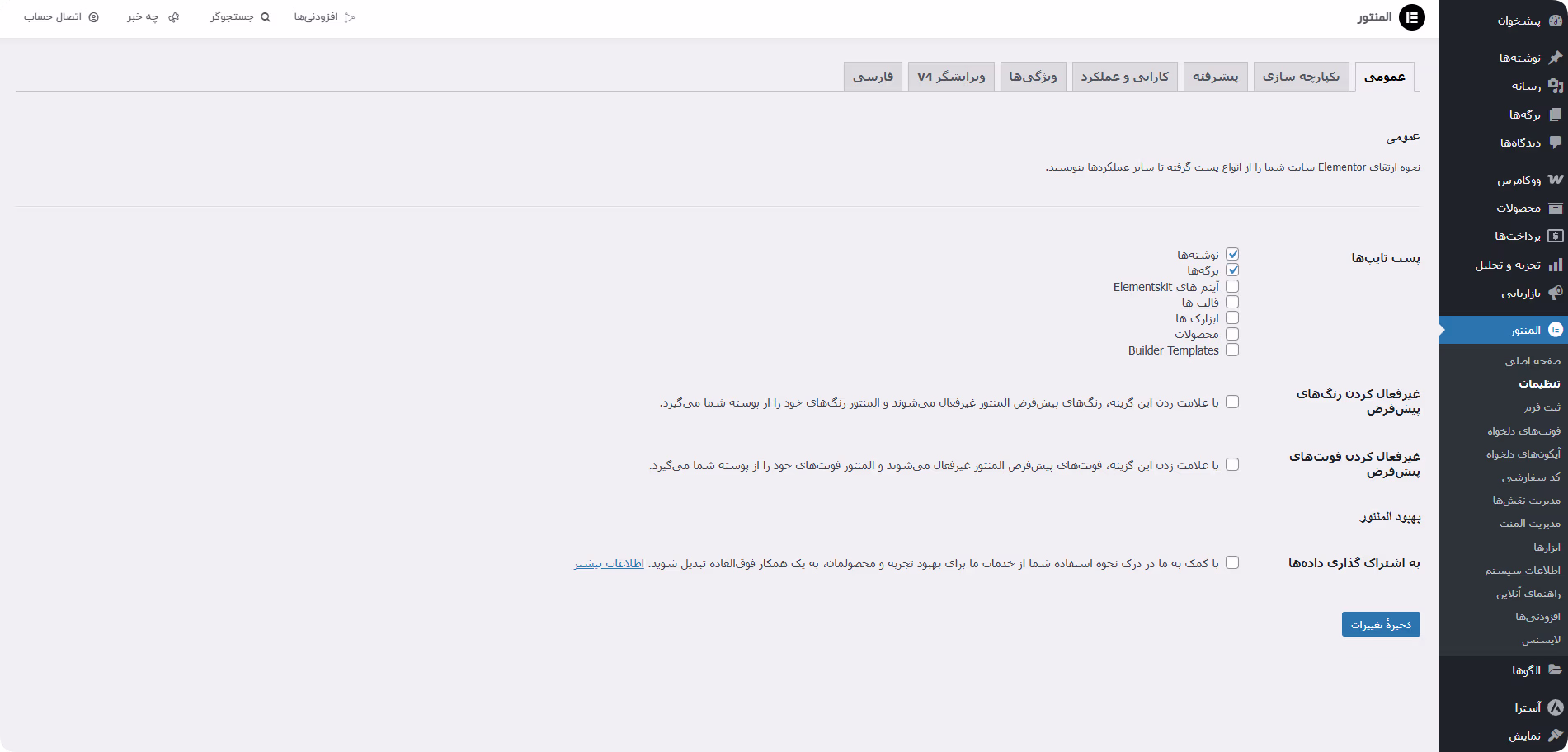Click the پیشخوان dashboard icon
This screenshot has height=752, width=1568.
click(x=1556, y=21)
